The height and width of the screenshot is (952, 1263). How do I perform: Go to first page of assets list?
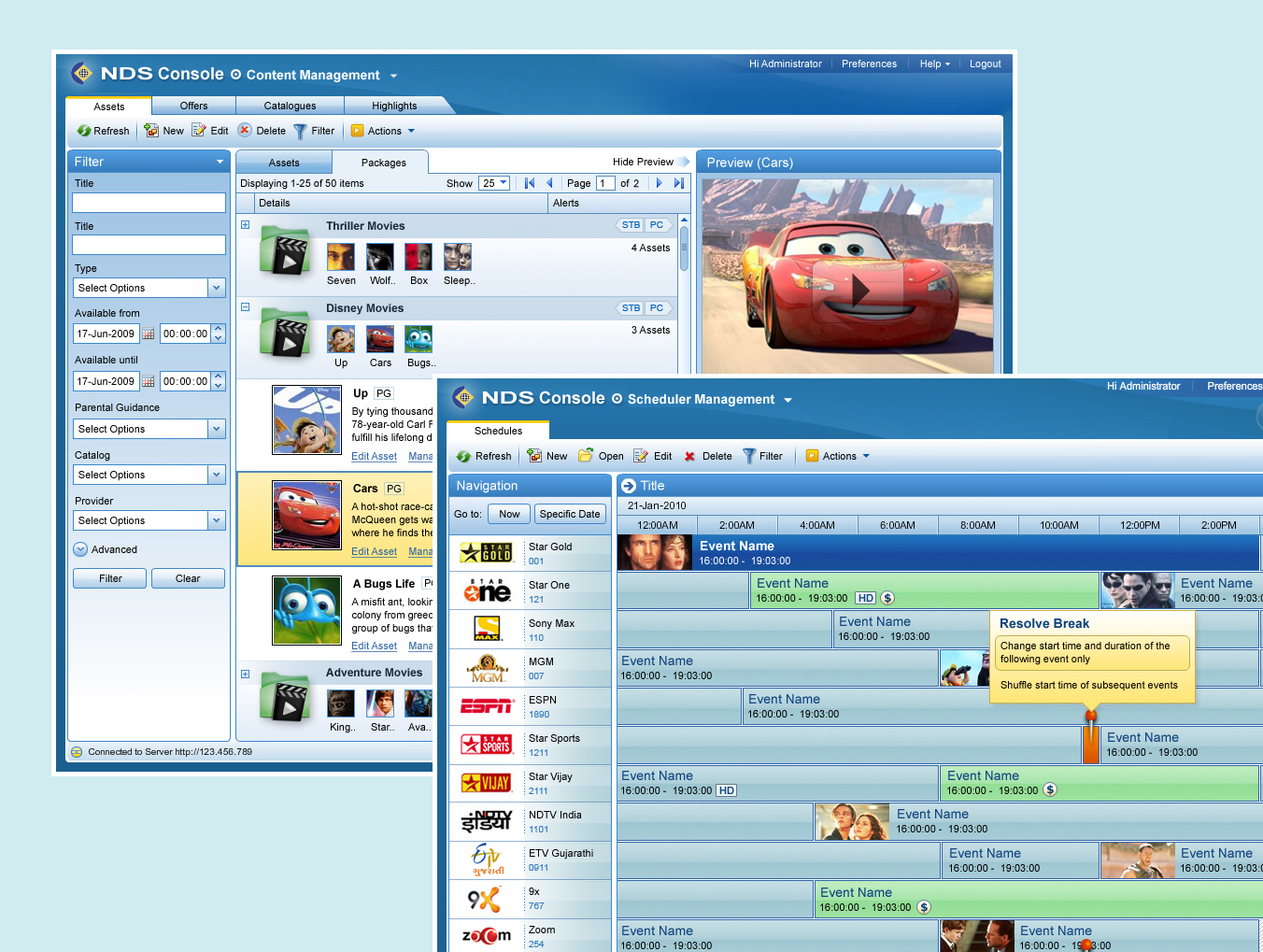[x=530, y=183]
